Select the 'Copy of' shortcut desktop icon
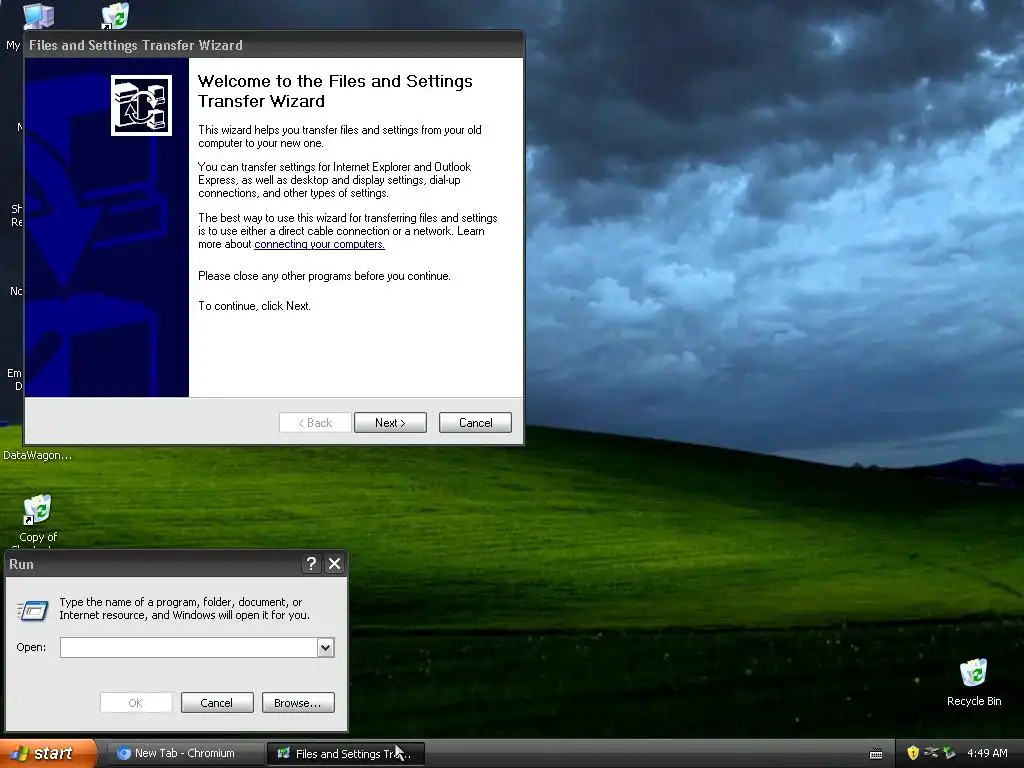The width and height of the screenshot is (1024, 768). point(38,520)
